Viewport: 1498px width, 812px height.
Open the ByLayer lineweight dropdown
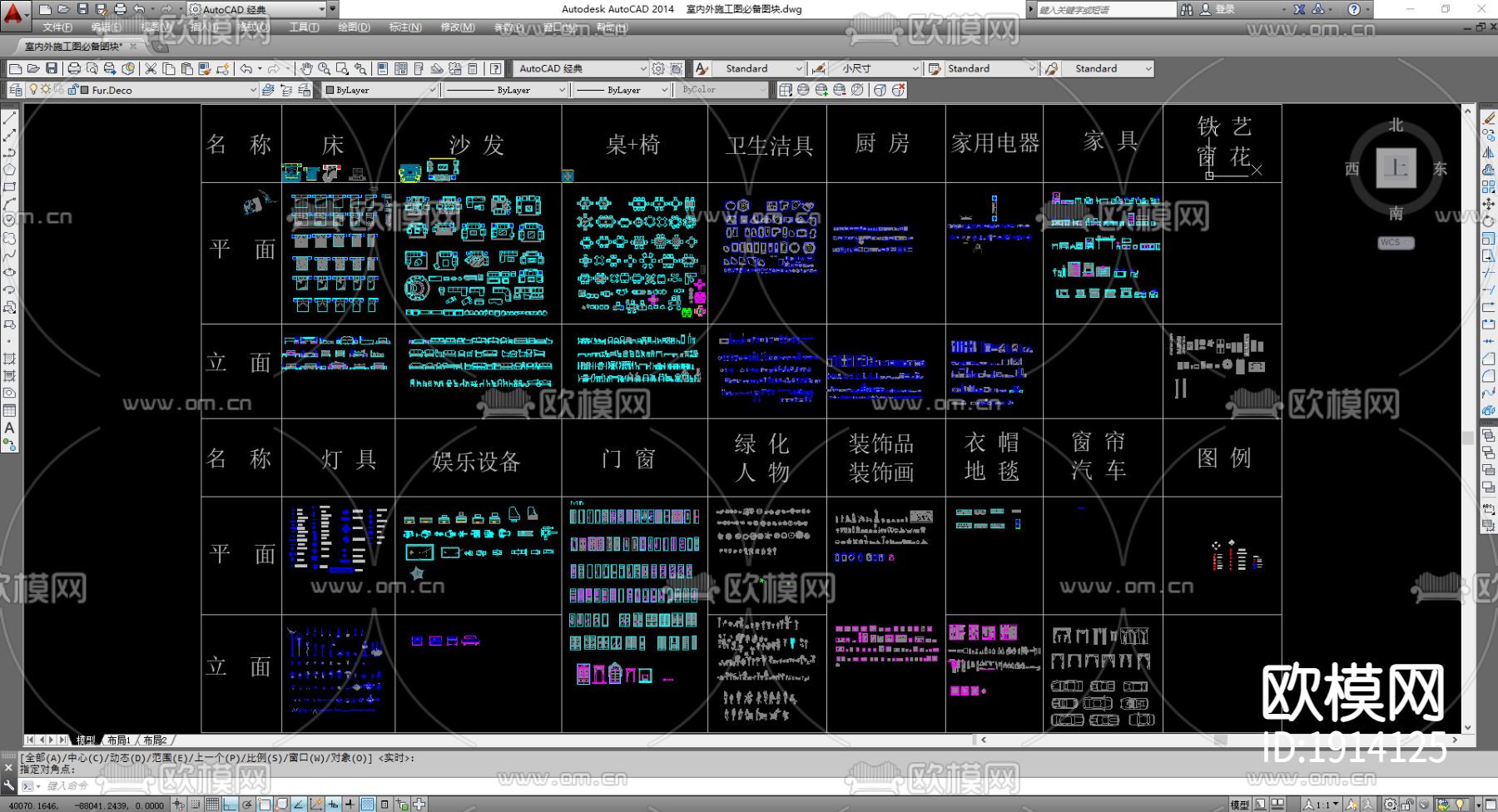point(622,90)
